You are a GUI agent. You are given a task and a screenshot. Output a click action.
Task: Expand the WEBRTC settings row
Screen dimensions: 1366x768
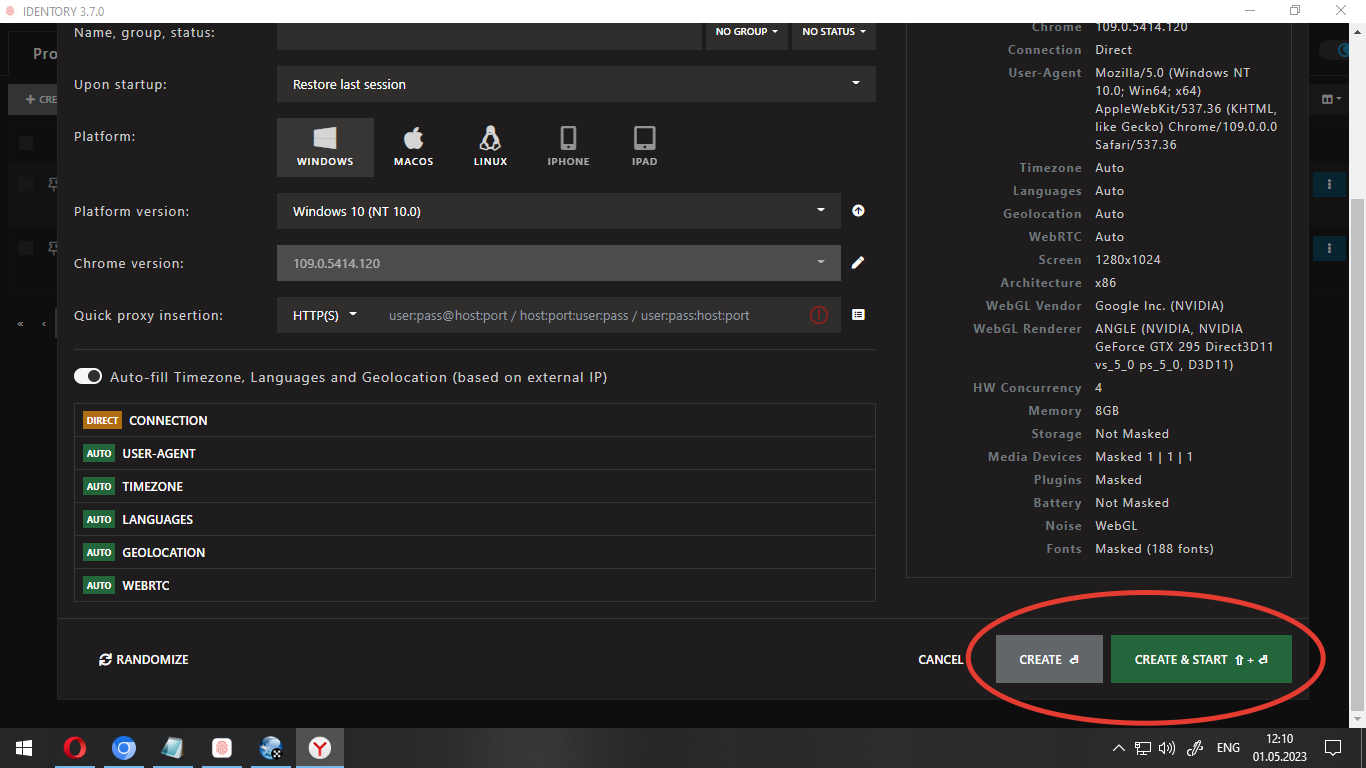[x=474, y=585]
